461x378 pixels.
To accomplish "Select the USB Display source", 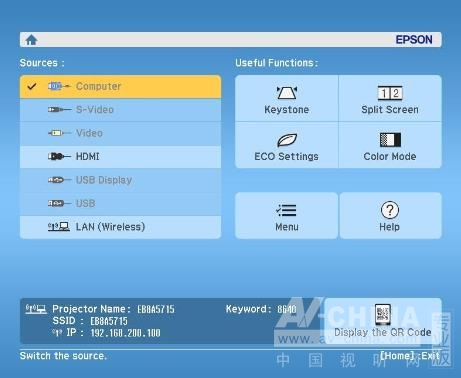I will 120,180.
